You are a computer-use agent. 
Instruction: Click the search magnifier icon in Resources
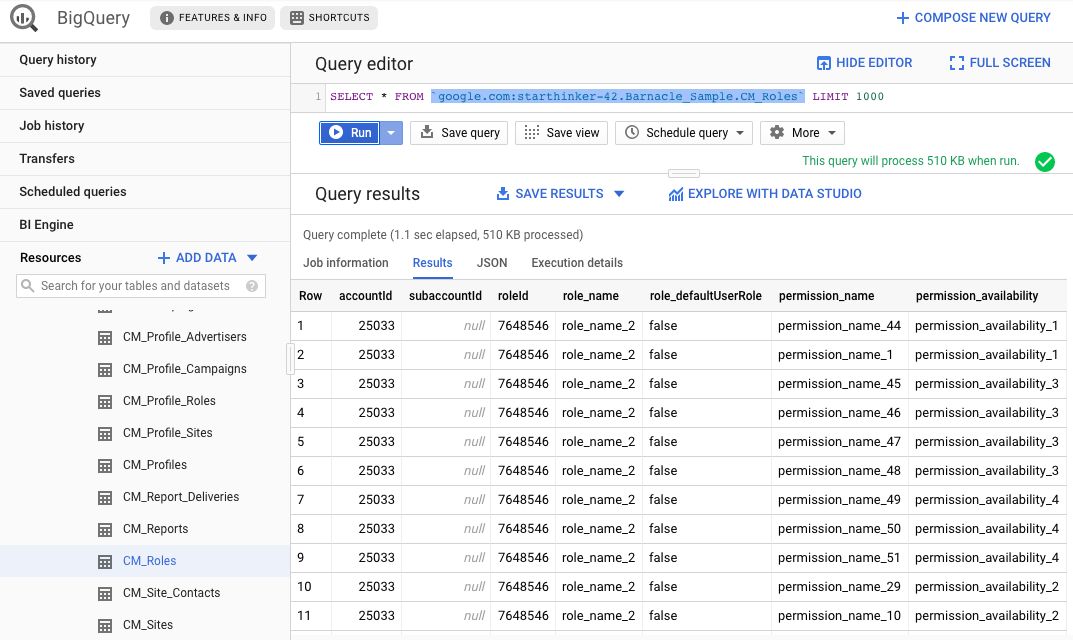(x=27, y=285)
